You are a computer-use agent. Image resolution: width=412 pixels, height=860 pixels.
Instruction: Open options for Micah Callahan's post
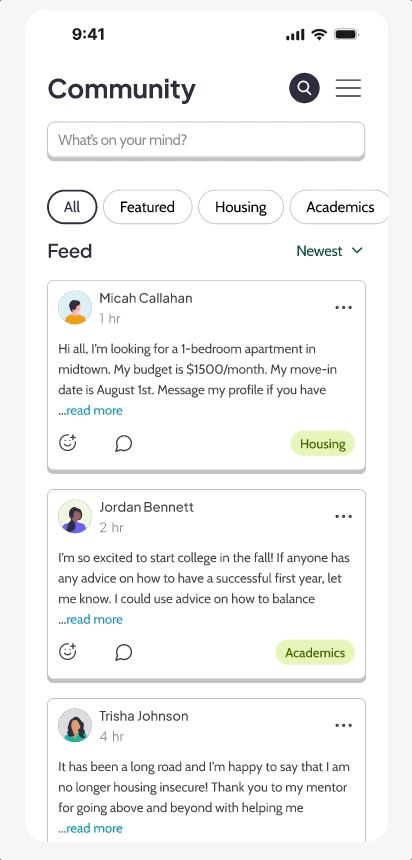point(343,308)
